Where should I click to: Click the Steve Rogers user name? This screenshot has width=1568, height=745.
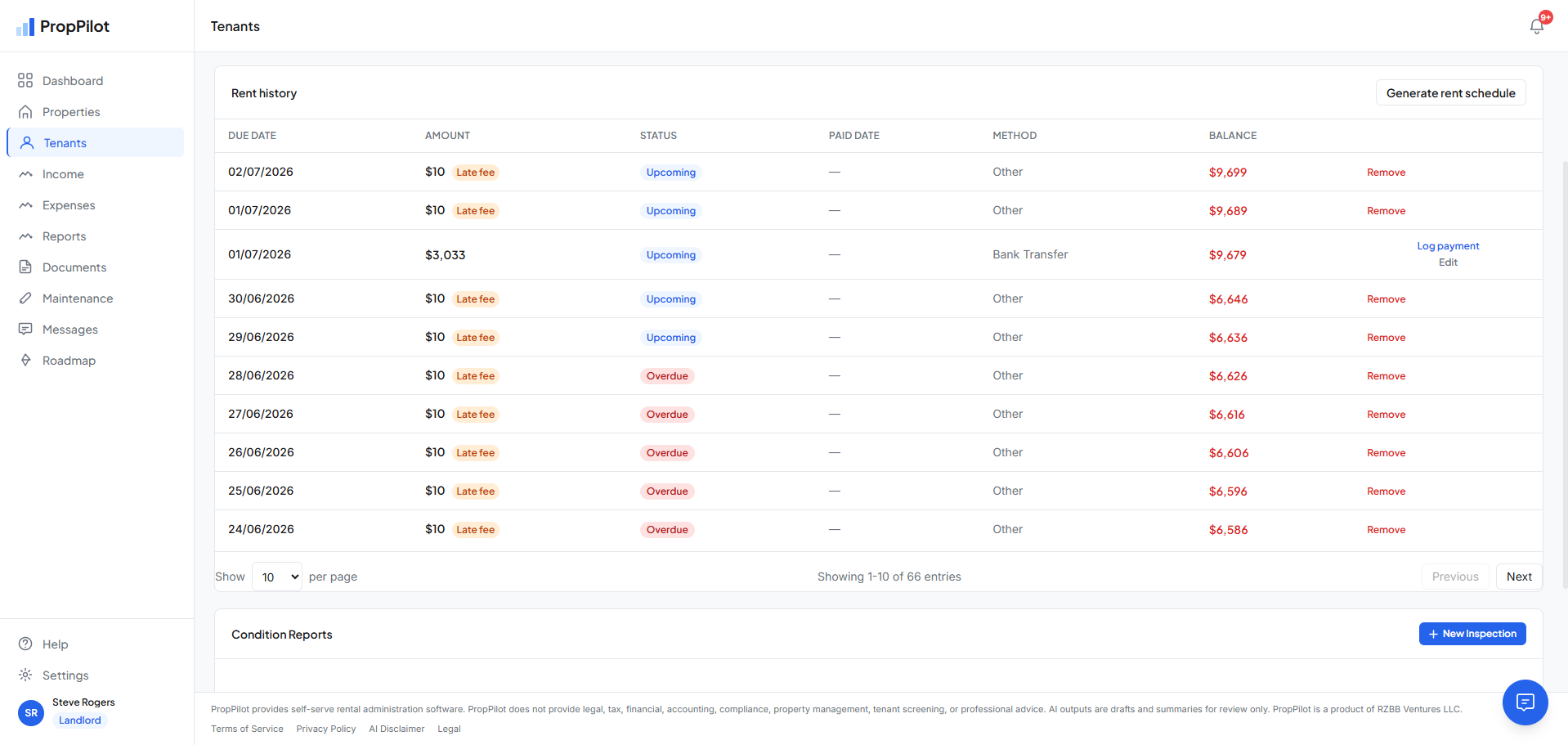click(x=83, y=702)
